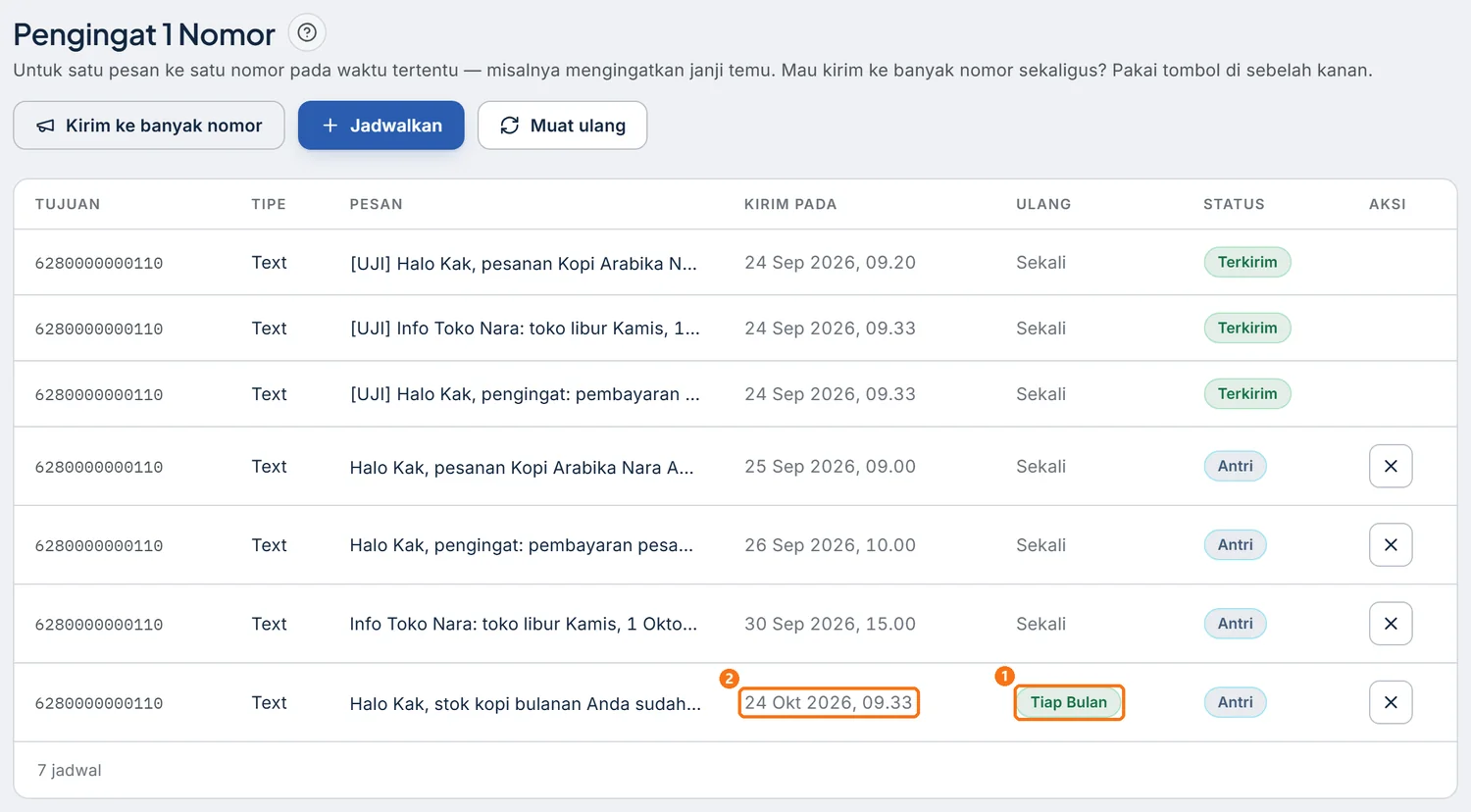Reload list with Muat ulang button
Screen dimensions: 1471x812
563,126
